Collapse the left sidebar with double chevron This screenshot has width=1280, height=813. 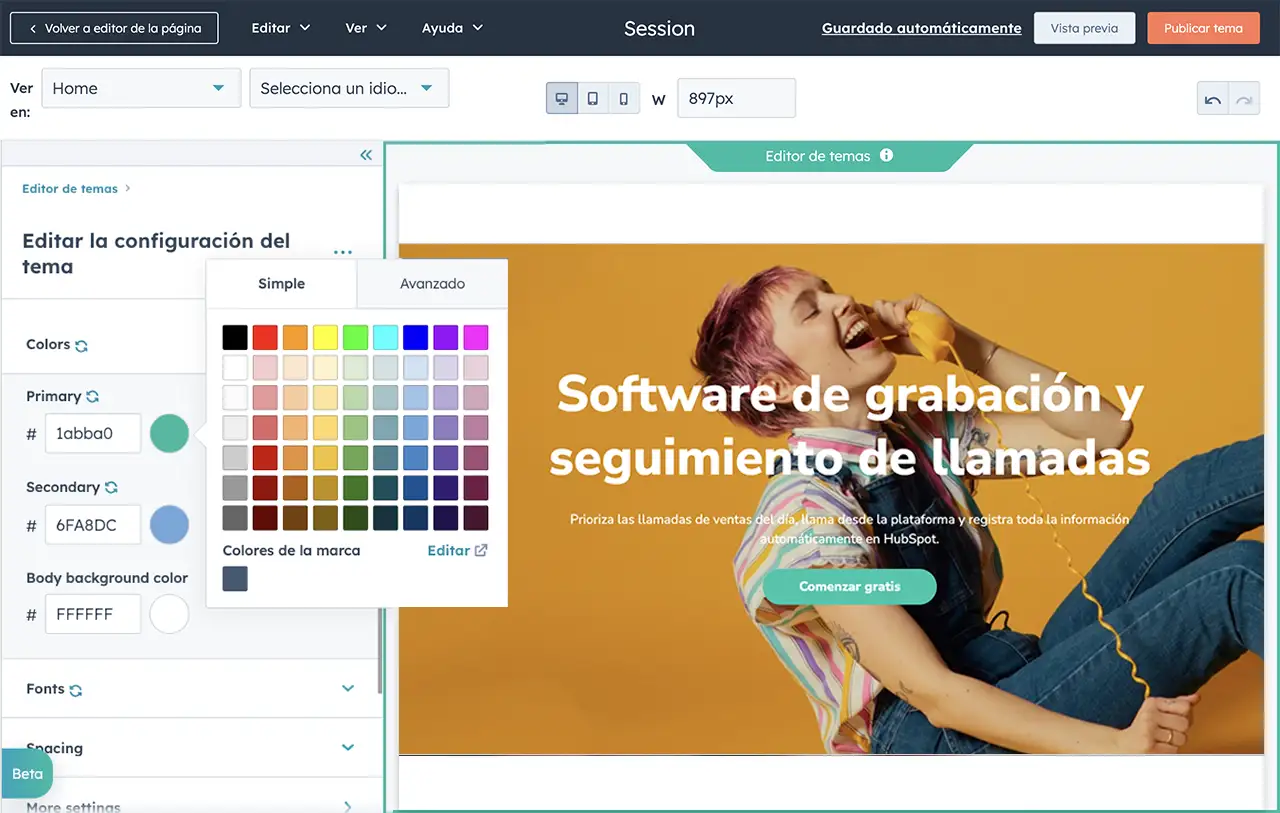point(366,155)
